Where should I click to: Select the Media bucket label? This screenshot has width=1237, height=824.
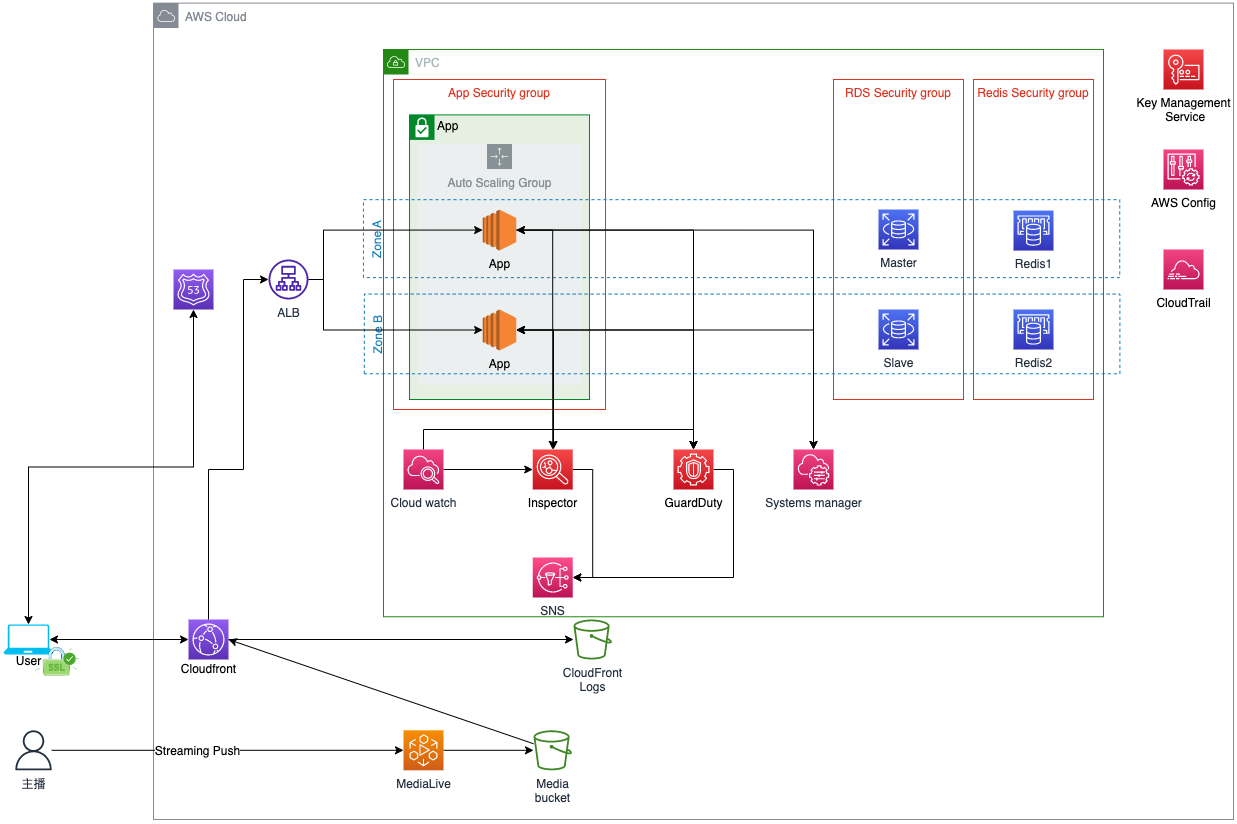[x=552, y=791]
